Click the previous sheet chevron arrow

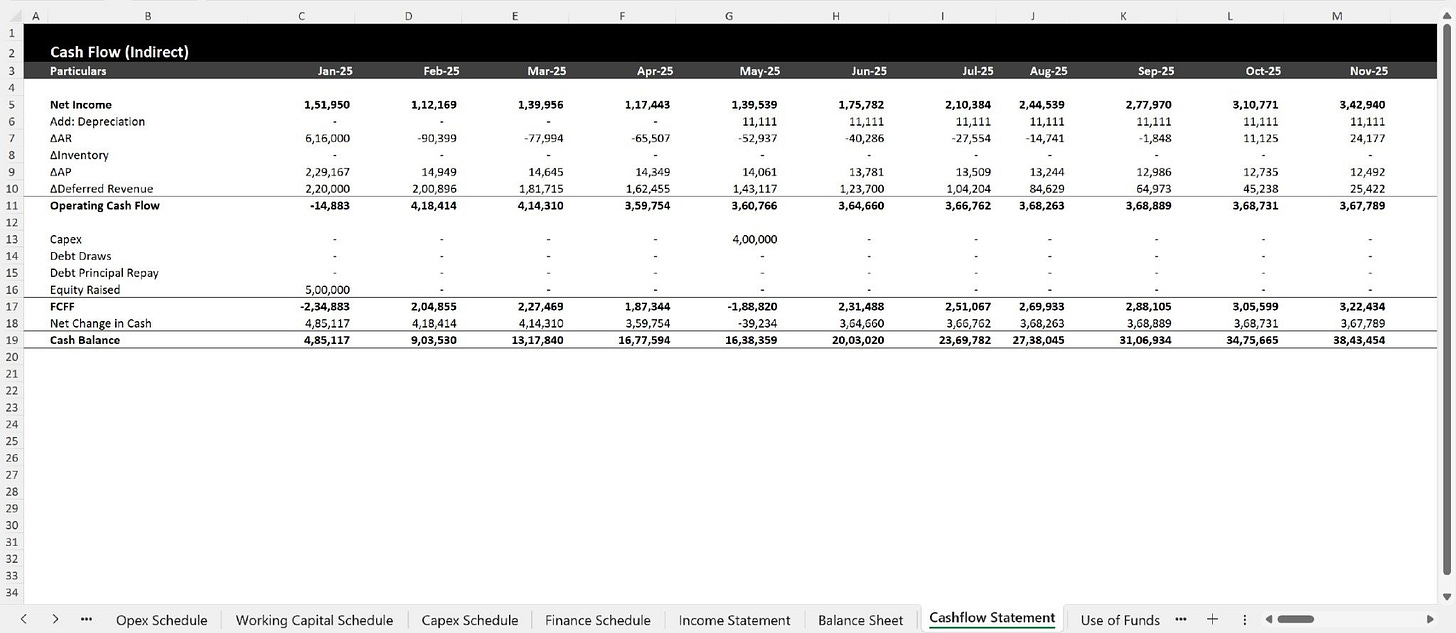(x=24, y=620)
